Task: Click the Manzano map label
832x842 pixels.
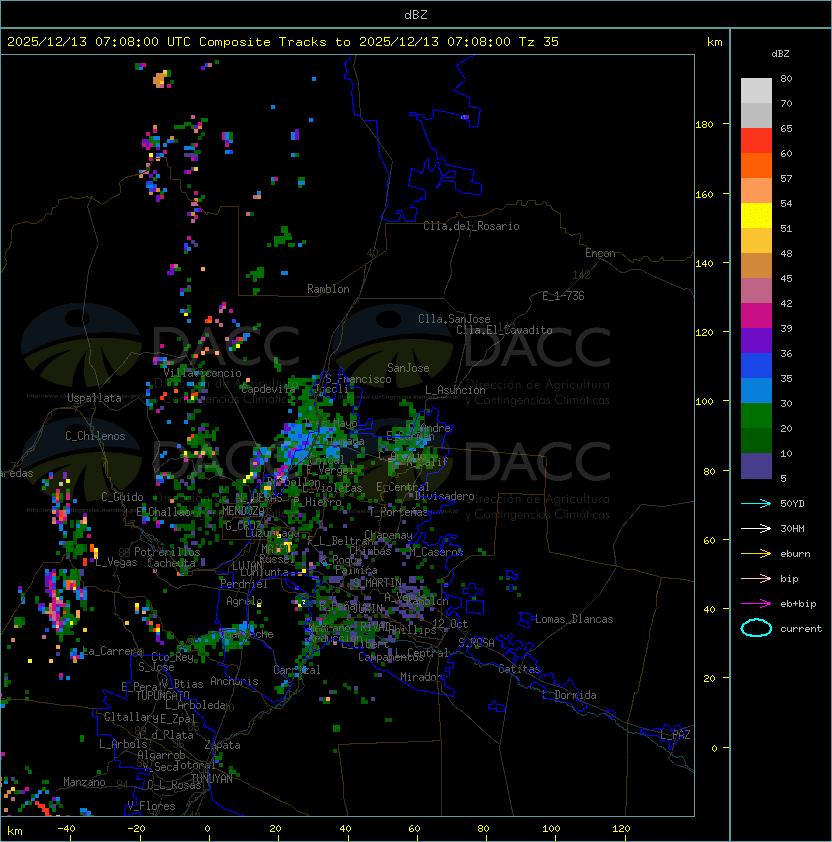Action: [84, 782]
